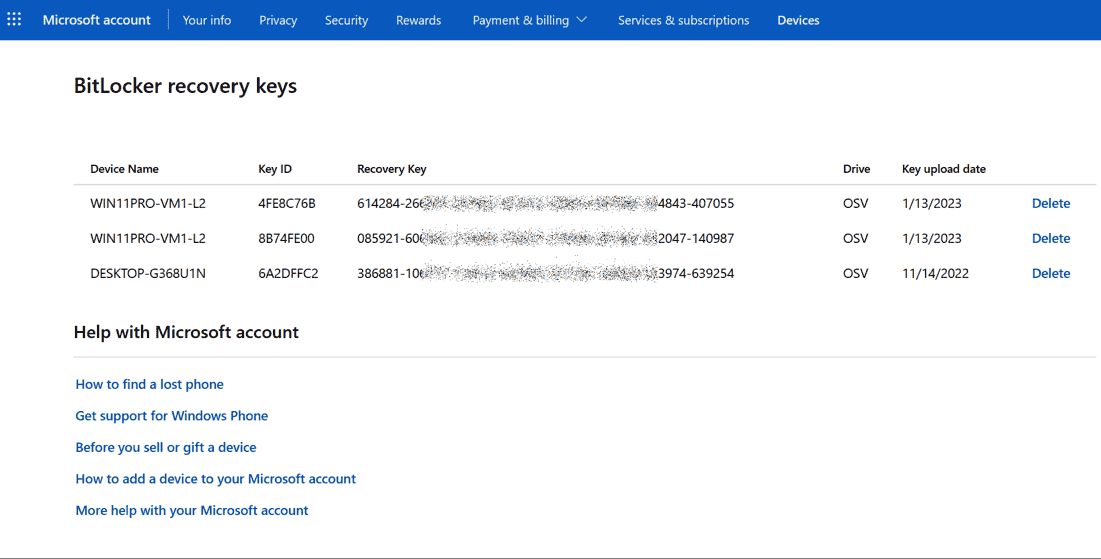Delete the key with ID 8B74FE00
Viewport: 1101px width, 559px height.
tap(1050, 239)
